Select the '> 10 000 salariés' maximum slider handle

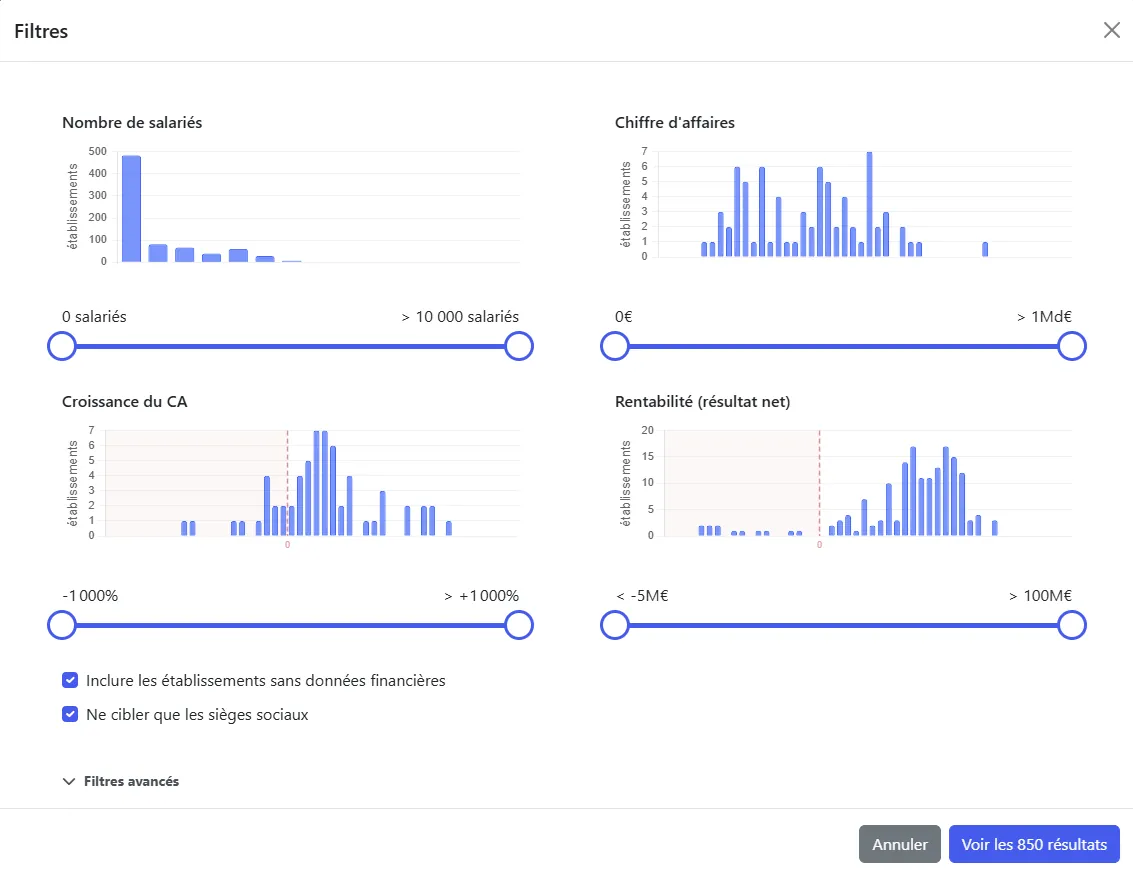coord(518,346)
